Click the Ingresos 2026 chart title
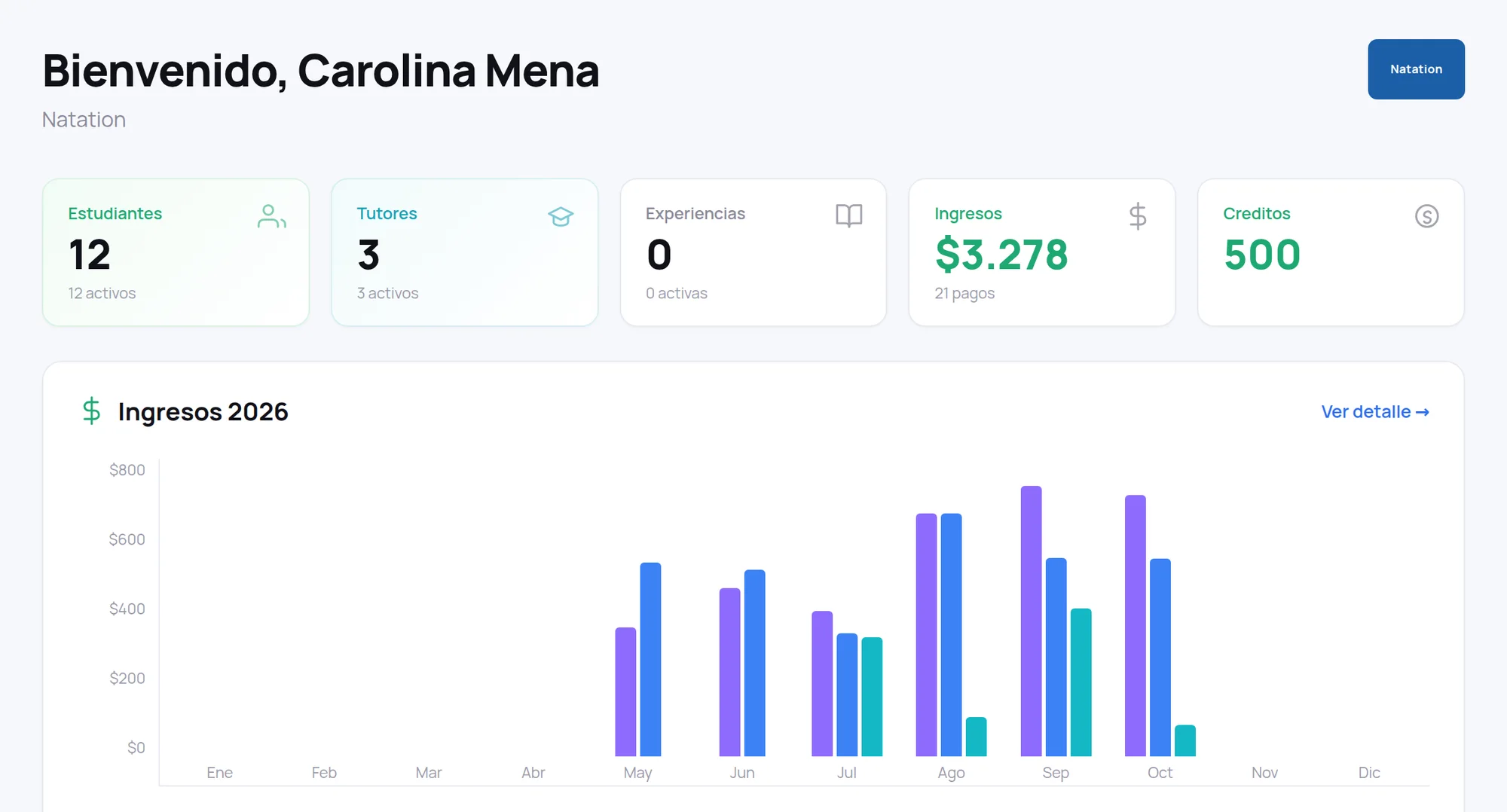 203,412
